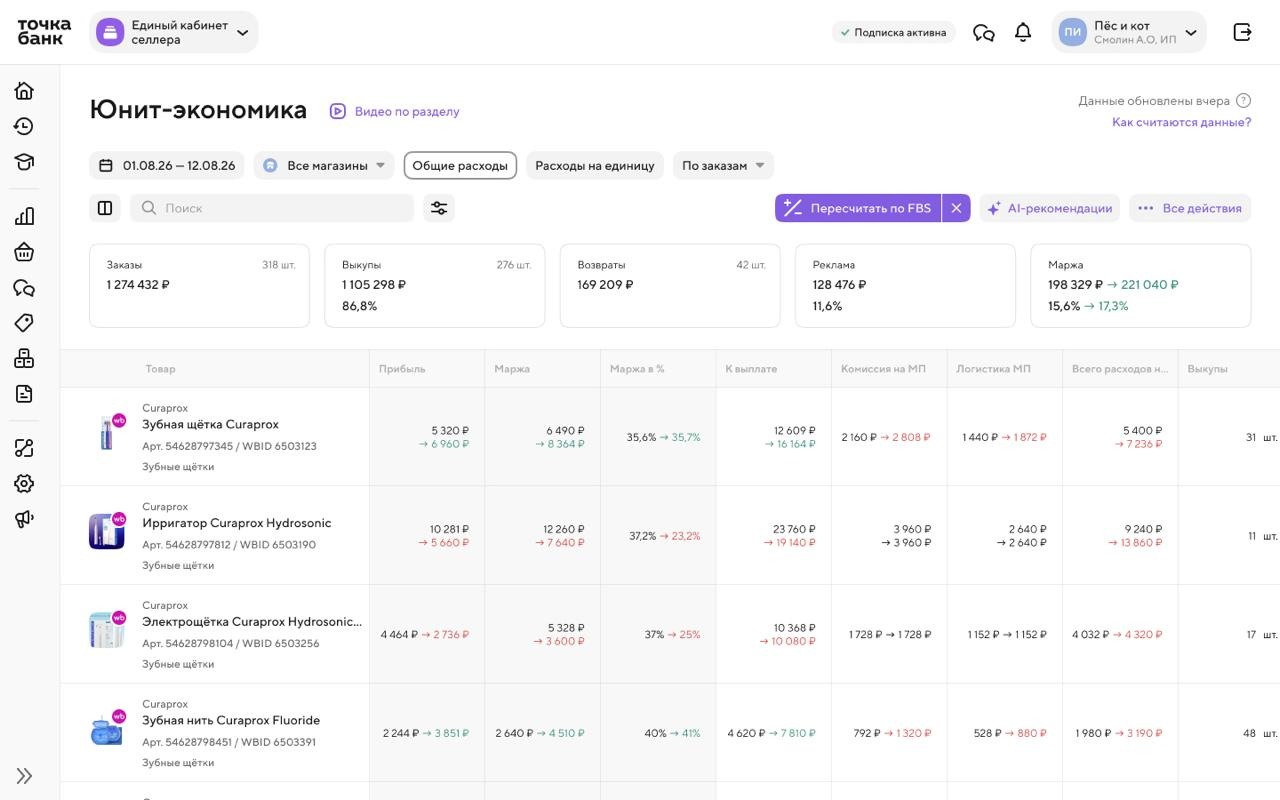
Task: Click the Точка банк logo
Action: (44, 32)
